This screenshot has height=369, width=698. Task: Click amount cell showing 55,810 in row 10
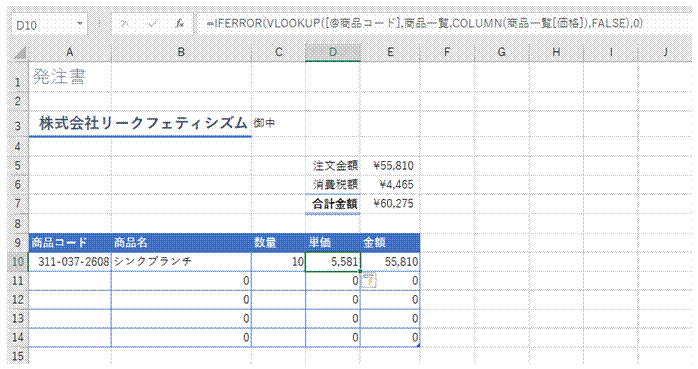point(390,261)
